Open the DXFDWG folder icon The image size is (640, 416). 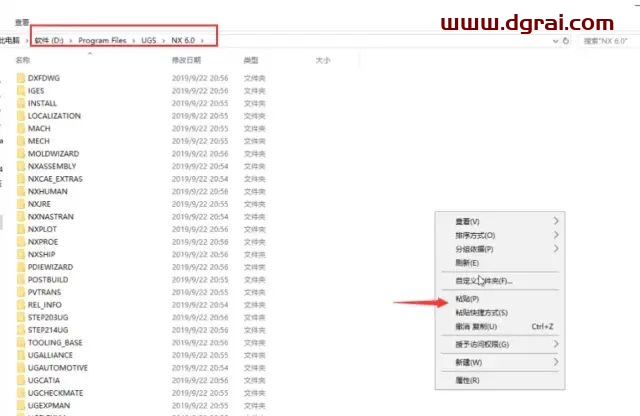tap(21, 78)
